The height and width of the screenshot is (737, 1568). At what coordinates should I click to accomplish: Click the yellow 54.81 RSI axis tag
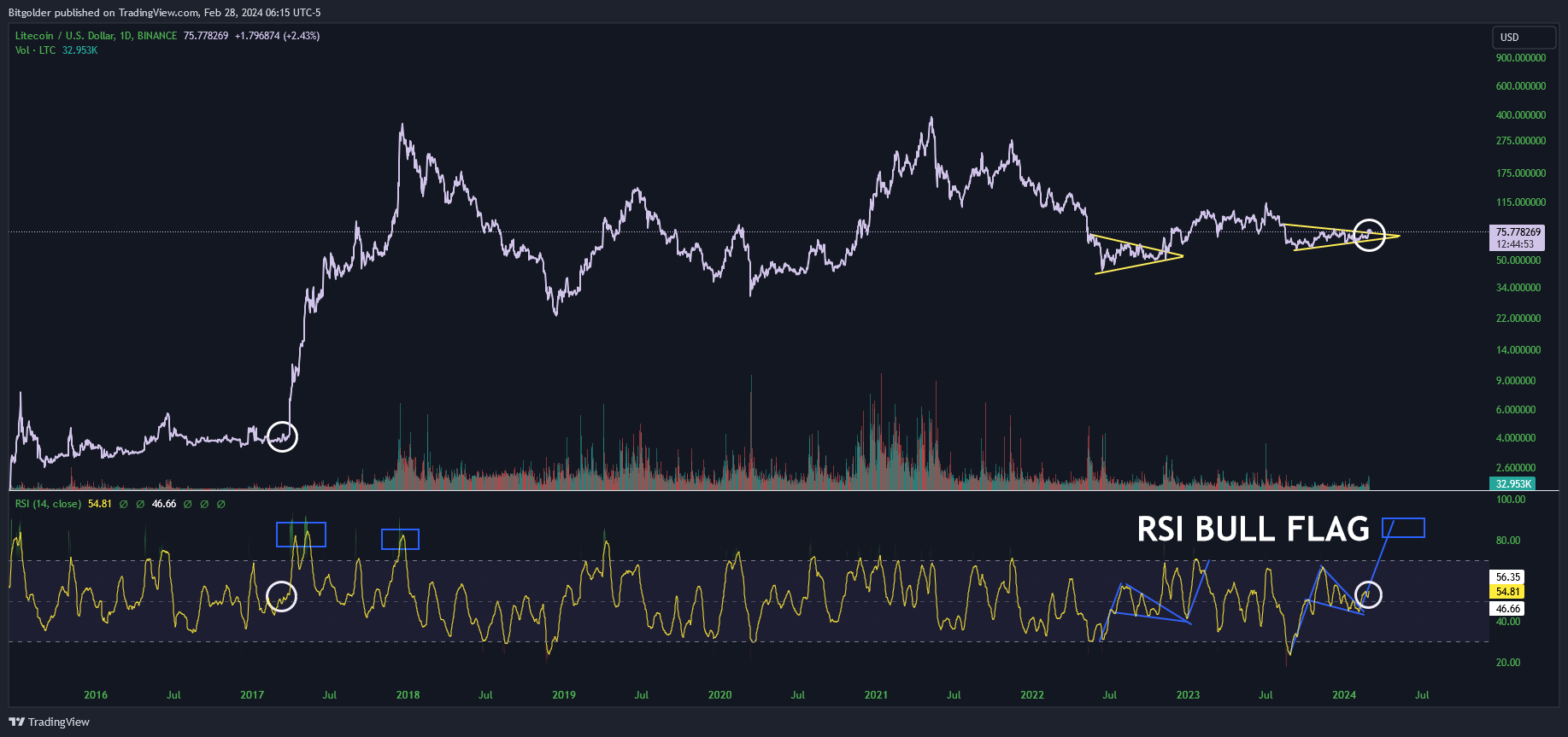tap(1508, 592)
